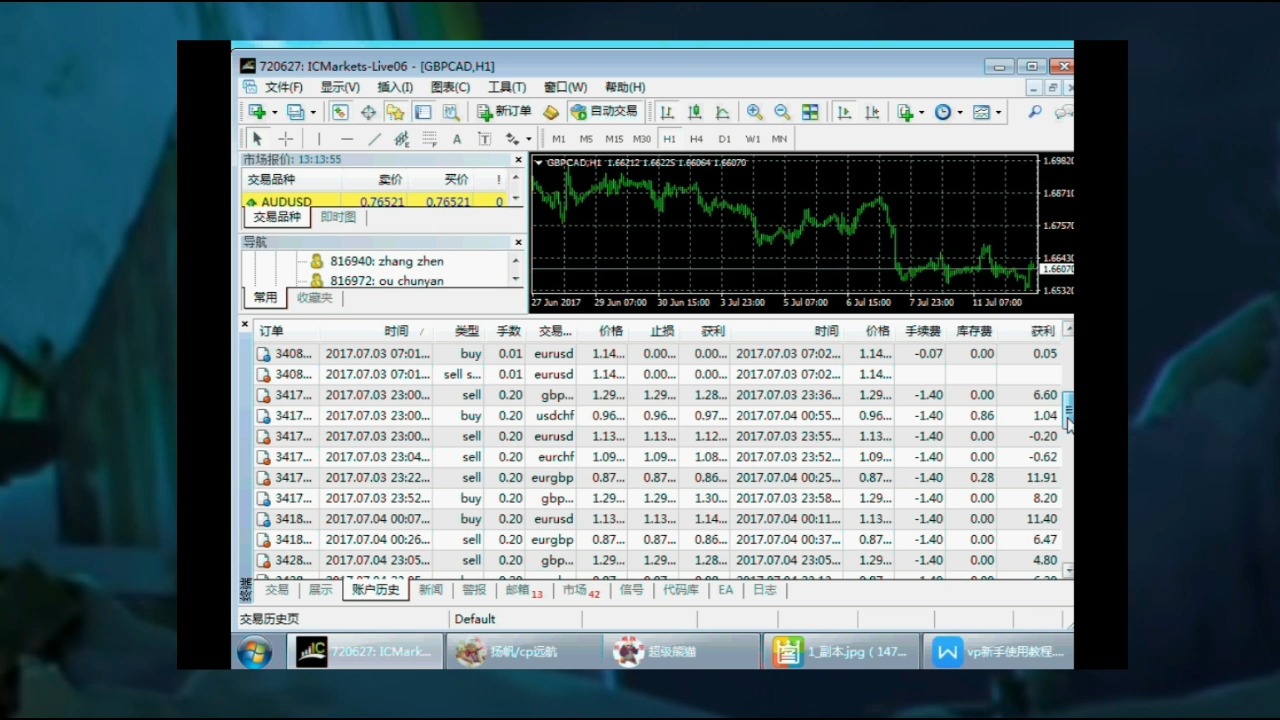Select the H1 timeframe button

(x=669, y=139)
